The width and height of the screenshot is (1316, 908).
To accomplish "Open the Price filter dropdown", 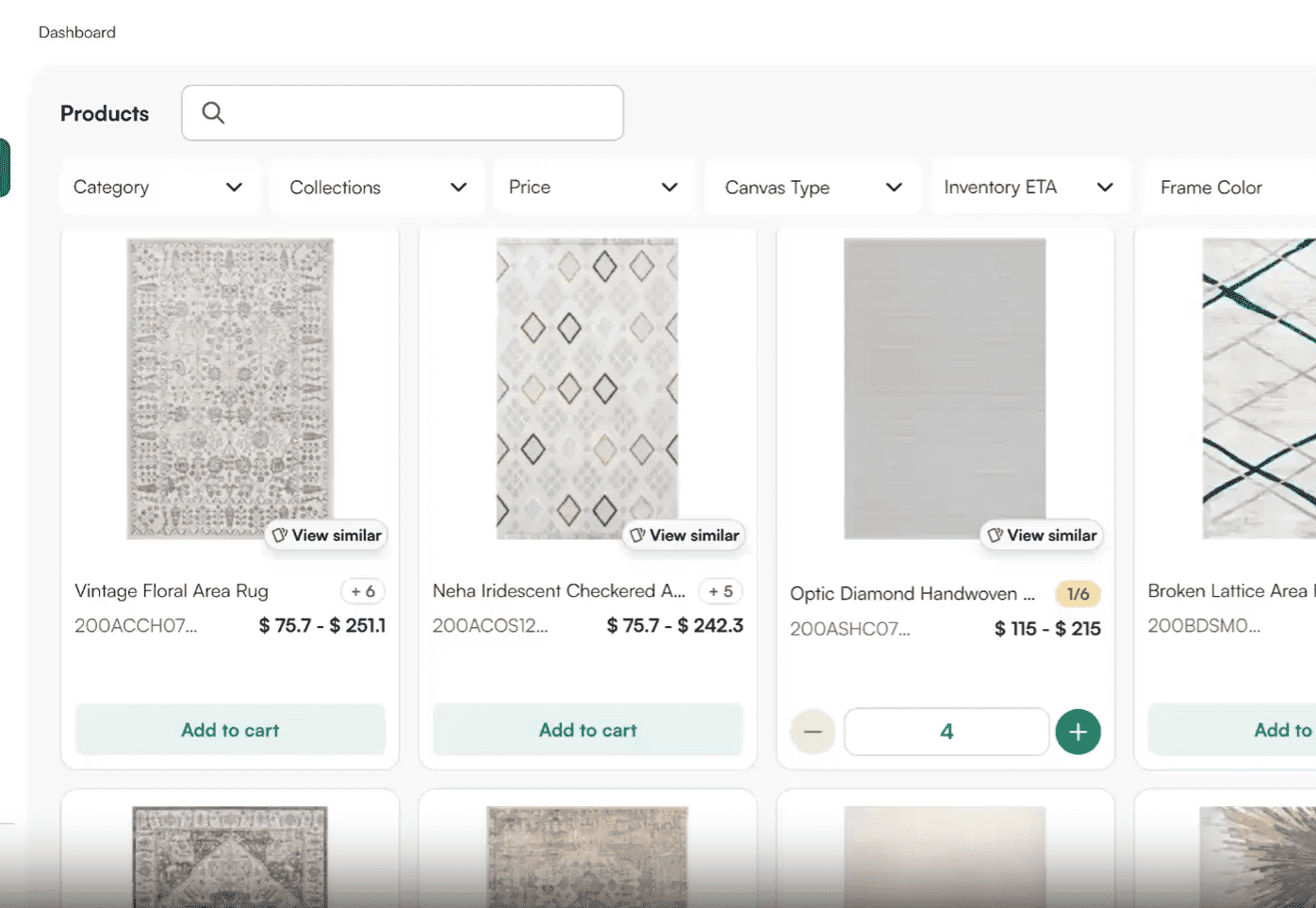I will click(593, 188).
